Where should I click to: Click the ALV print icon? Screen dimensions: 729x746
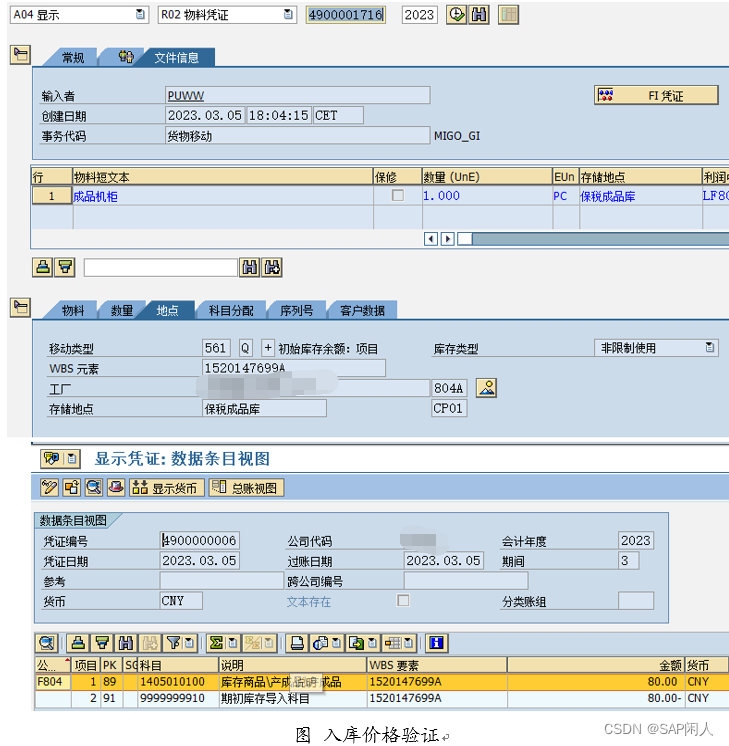pyautogui.click(x=297, y=643)
